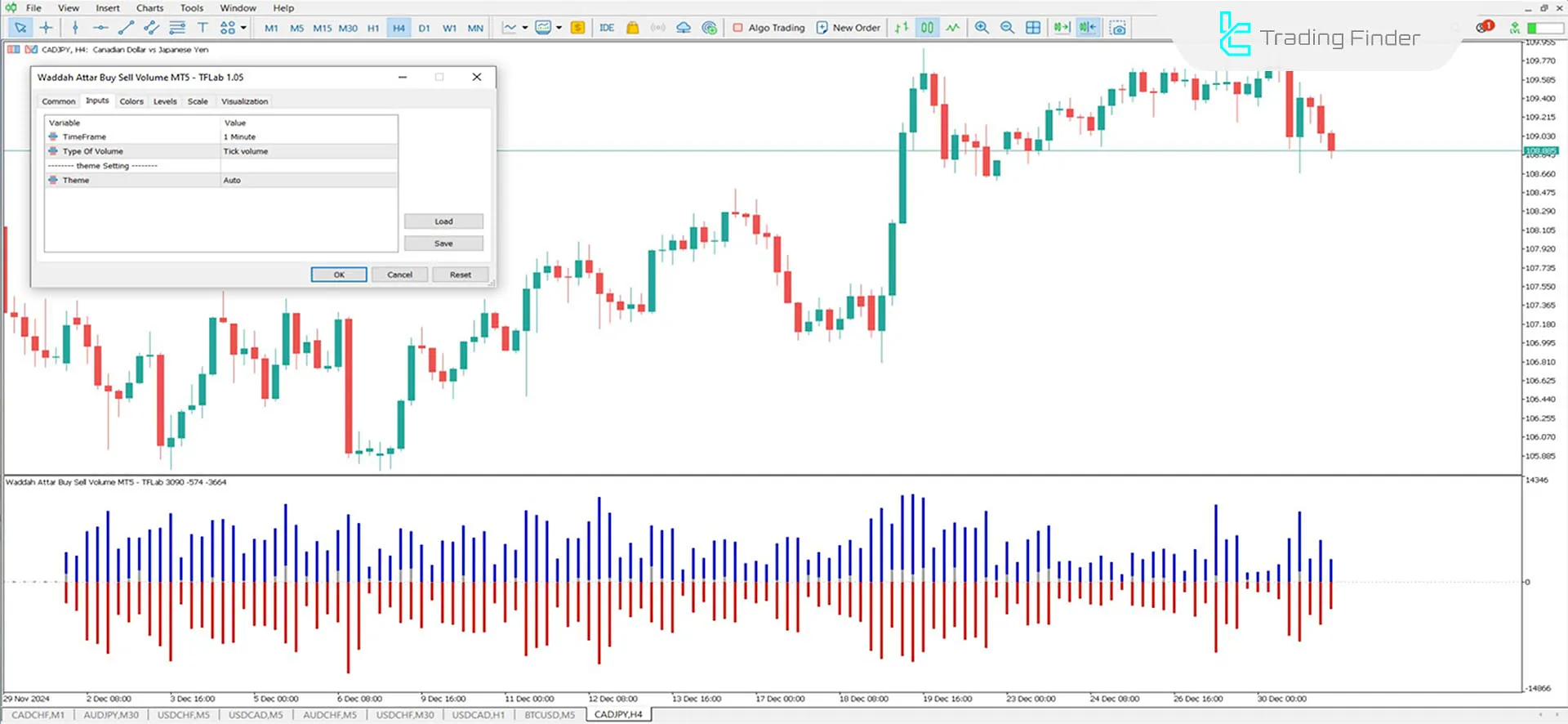Image resolution: width=1568 pixels, height=724 pixels.
Task: Switch chart to H1 timeframe
Action: coord(373,28)
